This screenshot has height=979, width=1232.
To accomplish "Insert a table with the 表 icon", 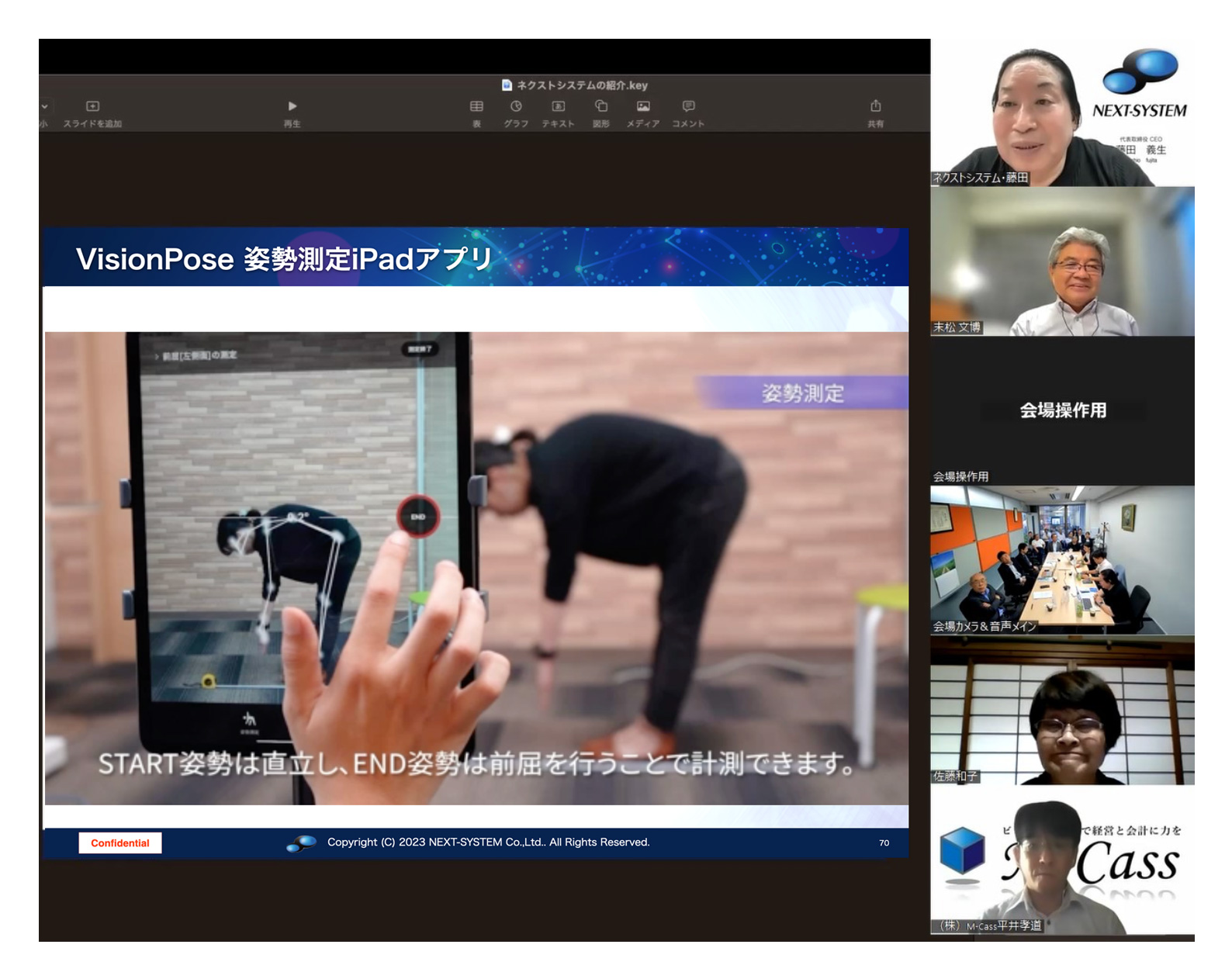I will [476, 106].
